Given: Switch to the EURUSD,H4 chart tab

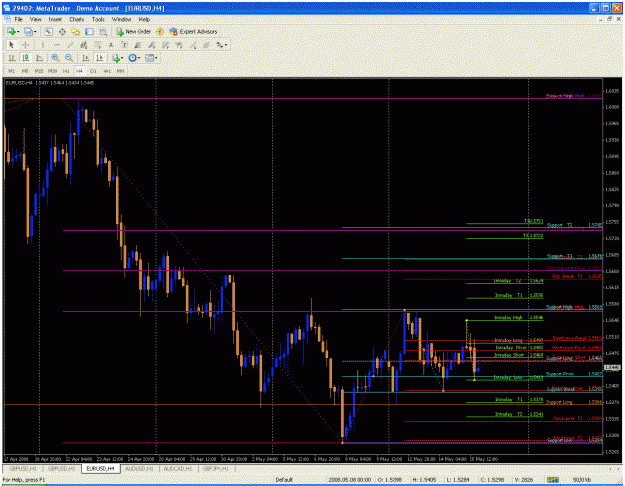Looking at the screenshot, I should tap(100, 468).
